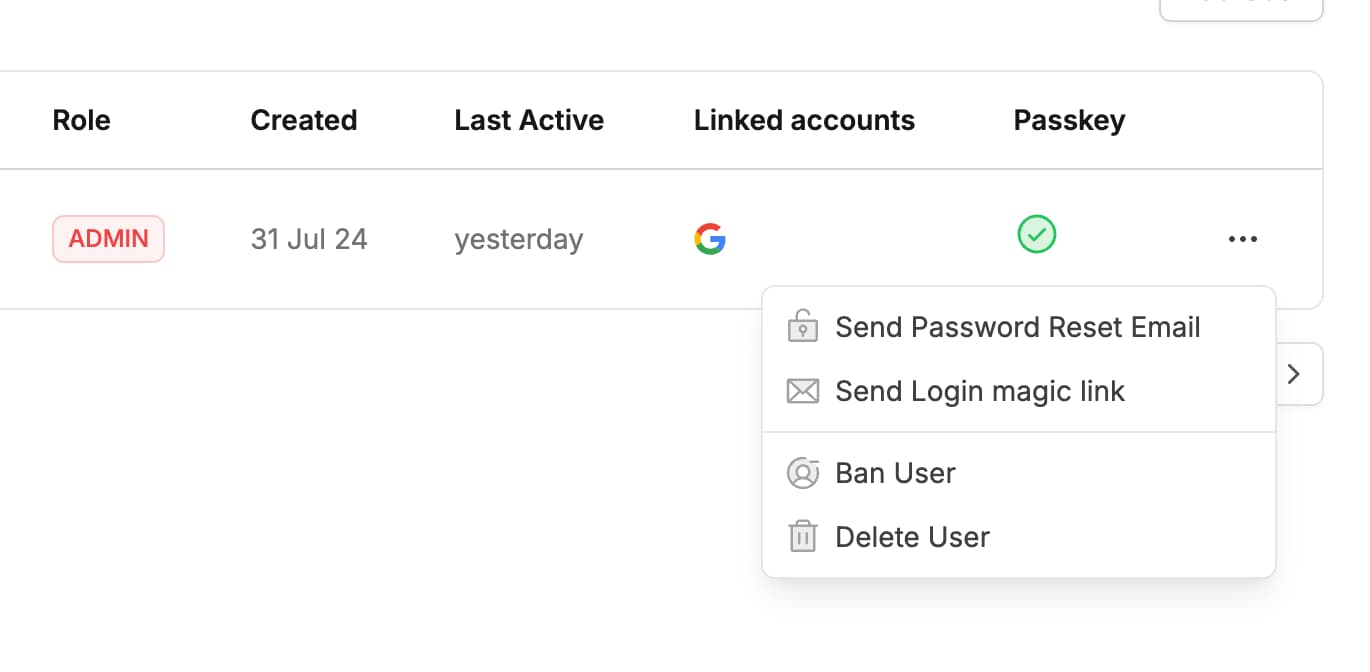The width and height of the screenshot is (1370, 672).
Task: Click the ban user person icon
Action: [x=803, y=473]
